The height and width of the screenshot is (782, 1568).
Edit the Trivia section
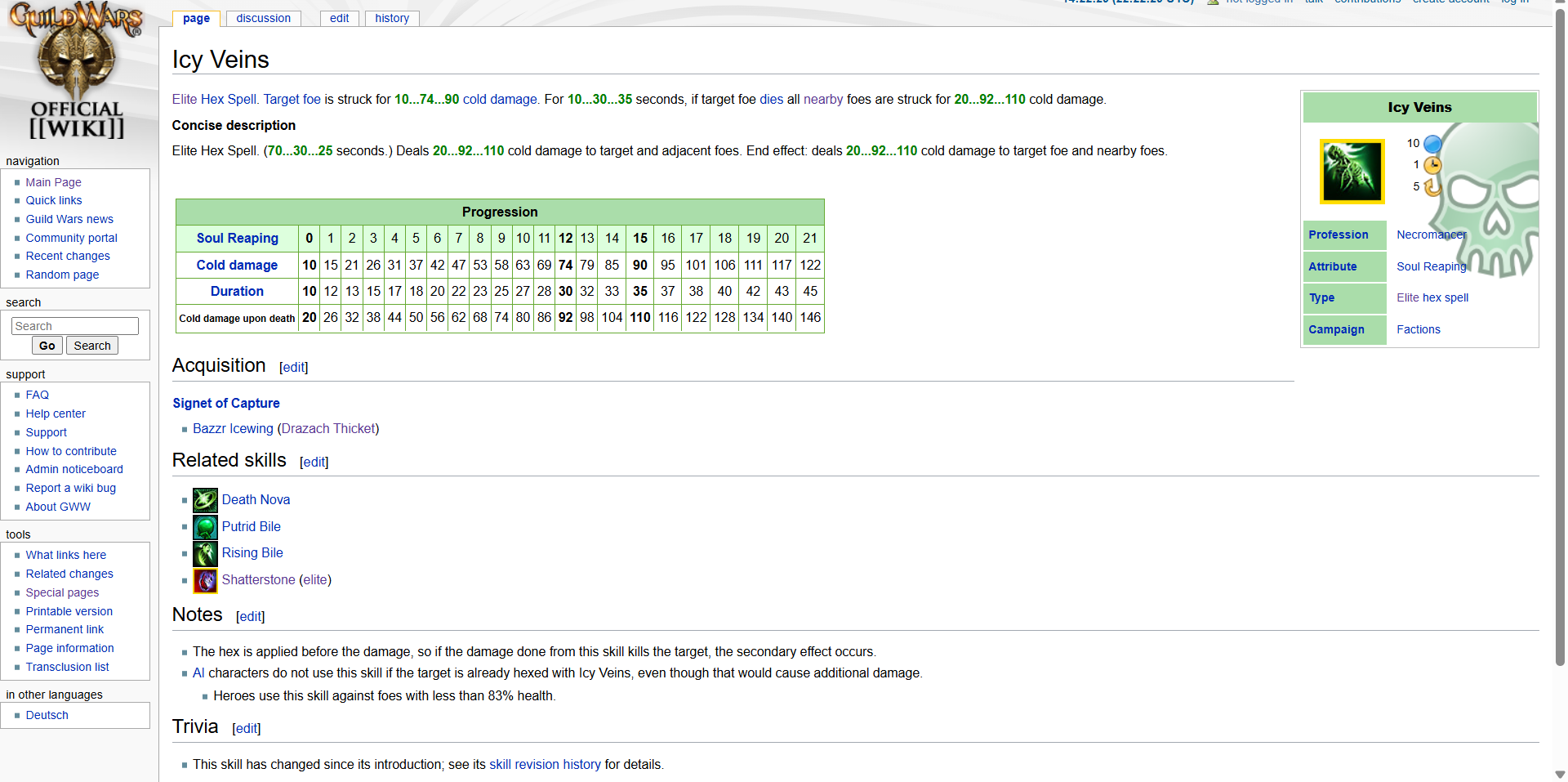point(247,729)
